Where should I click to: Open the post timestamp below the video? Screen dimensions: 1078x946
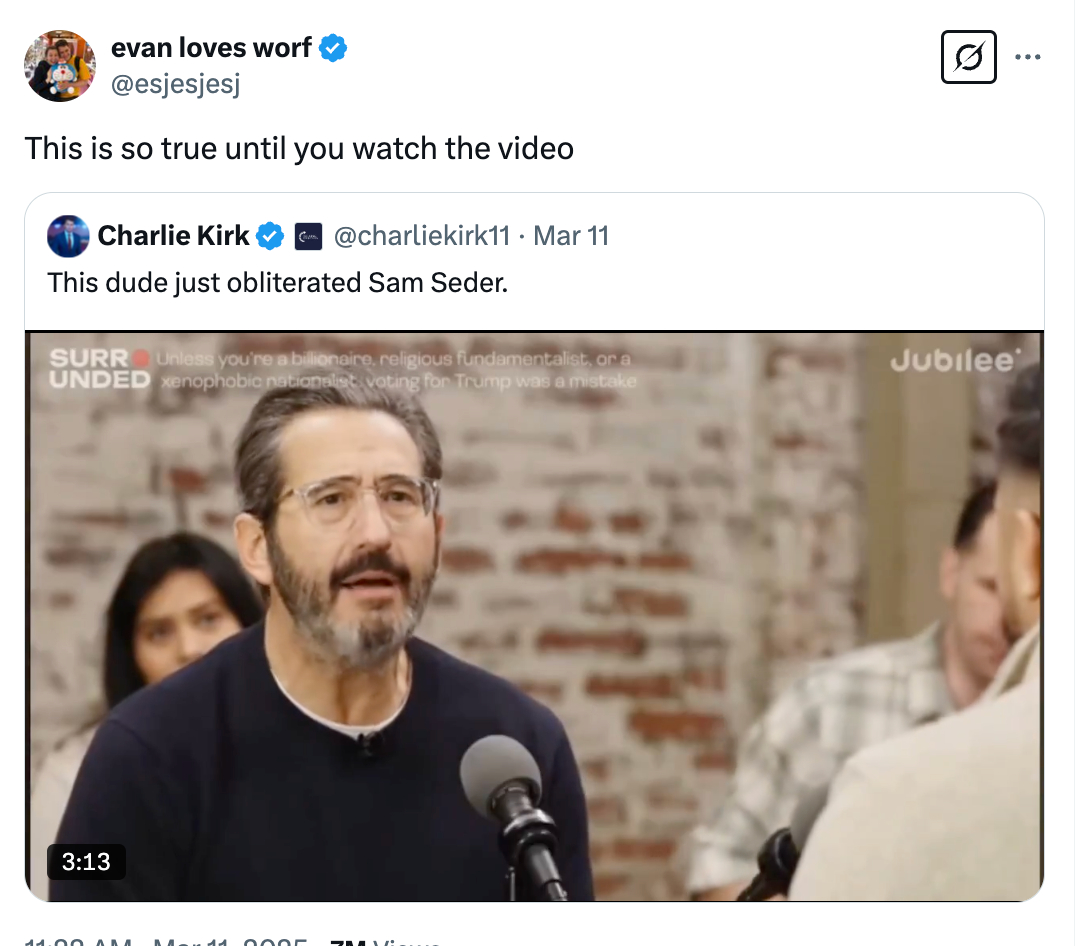165,940
